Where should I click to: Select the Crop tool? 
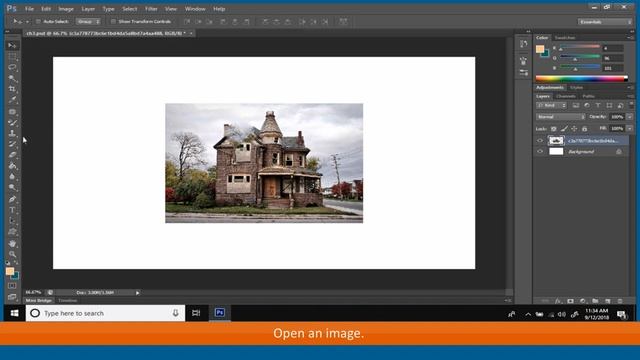coord(12,89)
